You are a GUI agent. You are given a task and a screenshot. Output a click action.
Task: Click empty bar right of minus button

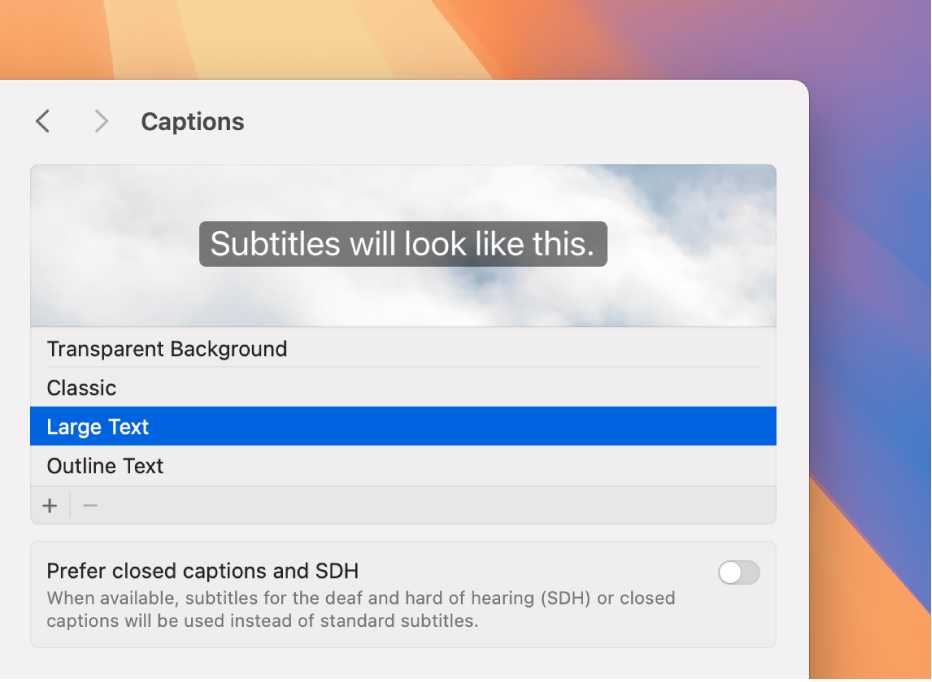430,506
